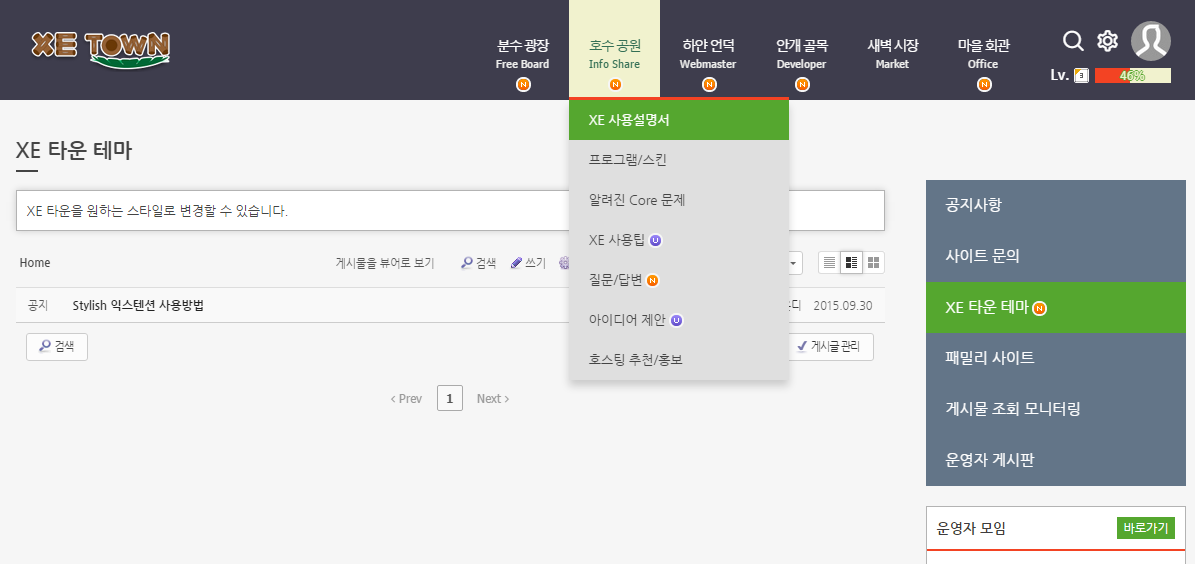1195x564 pixels.
Task: Open the dropdown arrow beside view buttons
Action: tap(795, 263)
